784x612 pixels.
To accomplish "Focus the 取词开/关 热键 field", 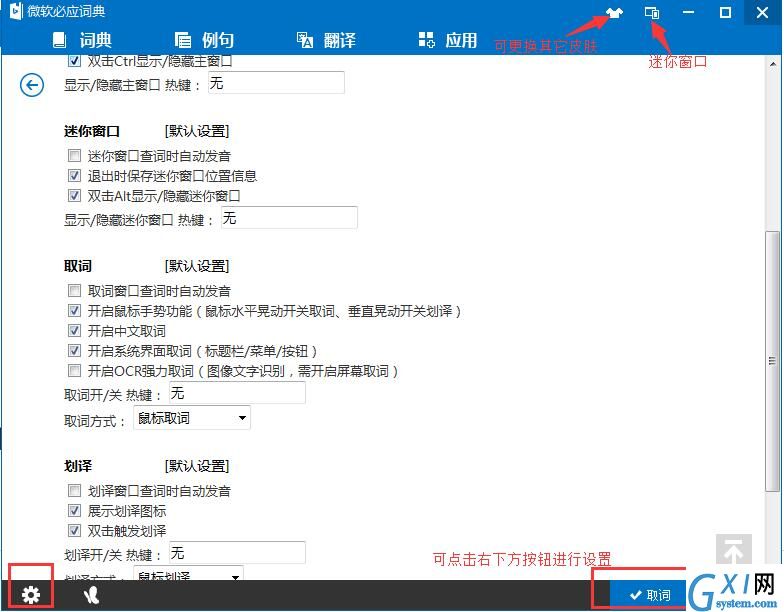I will pyautogui.click(x=238, y=392).
